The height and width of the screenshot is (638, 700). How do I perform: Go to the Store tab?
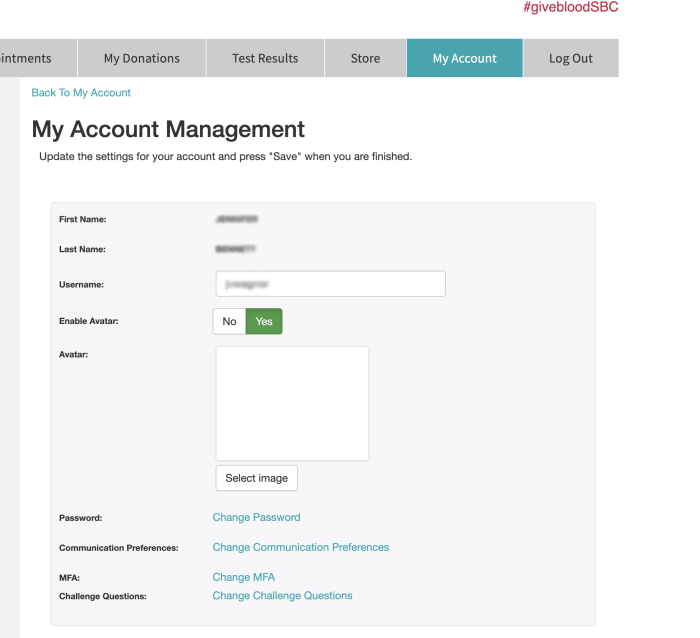click(x=365, y=58)
